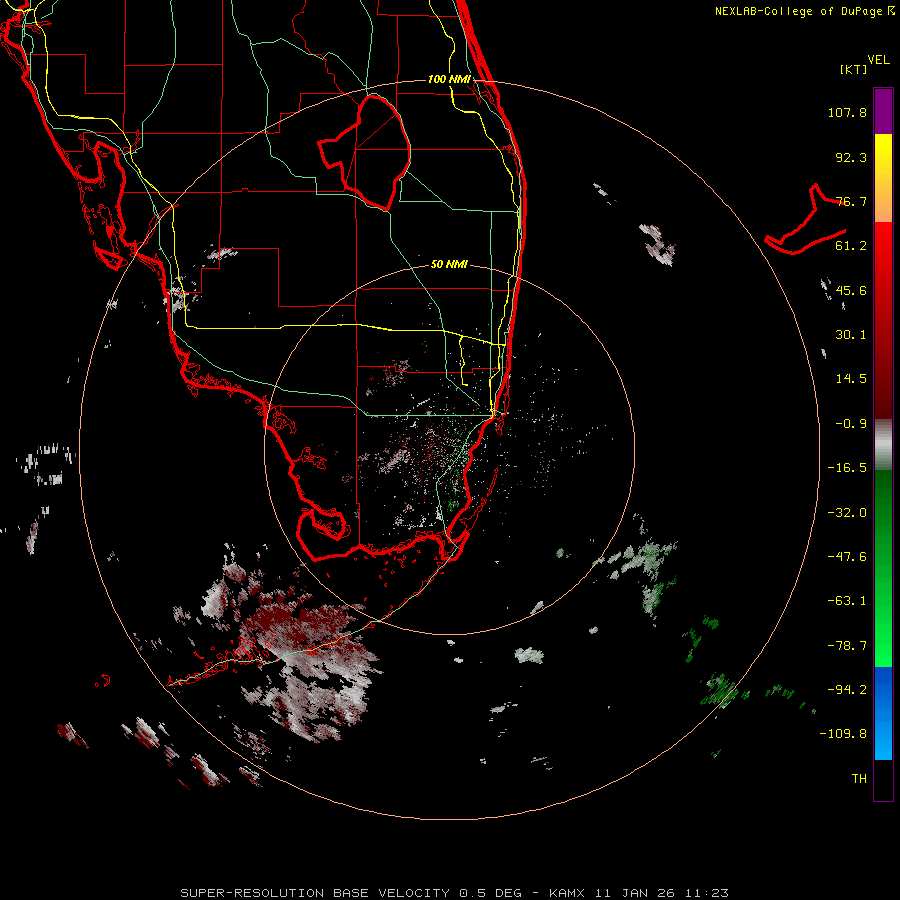Click the [KT] units label
This screenshot has width=900, height=900.
click(x=854, y=69)
